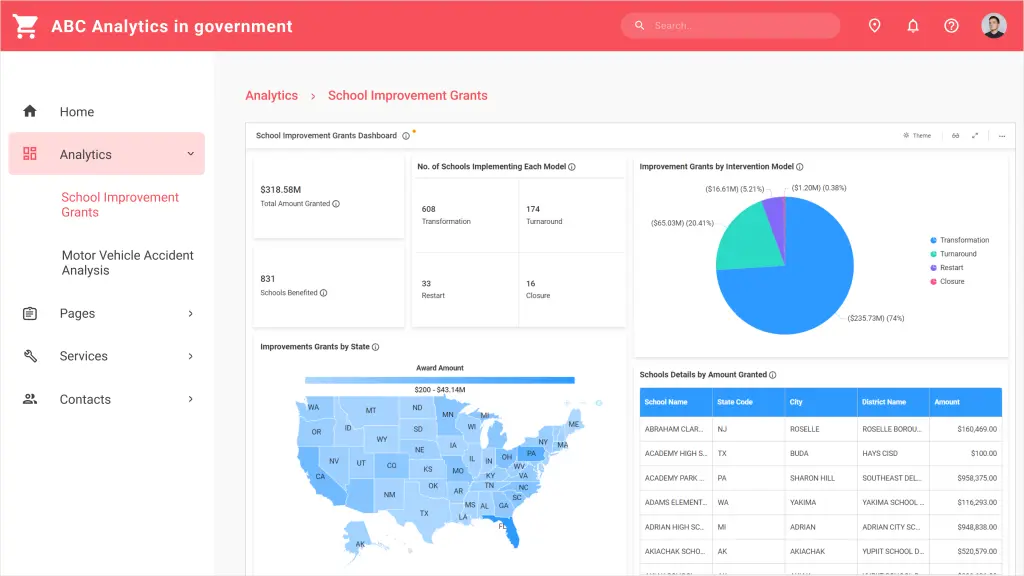Maximize dashboard with the expand arrows icon

point(975,136)
